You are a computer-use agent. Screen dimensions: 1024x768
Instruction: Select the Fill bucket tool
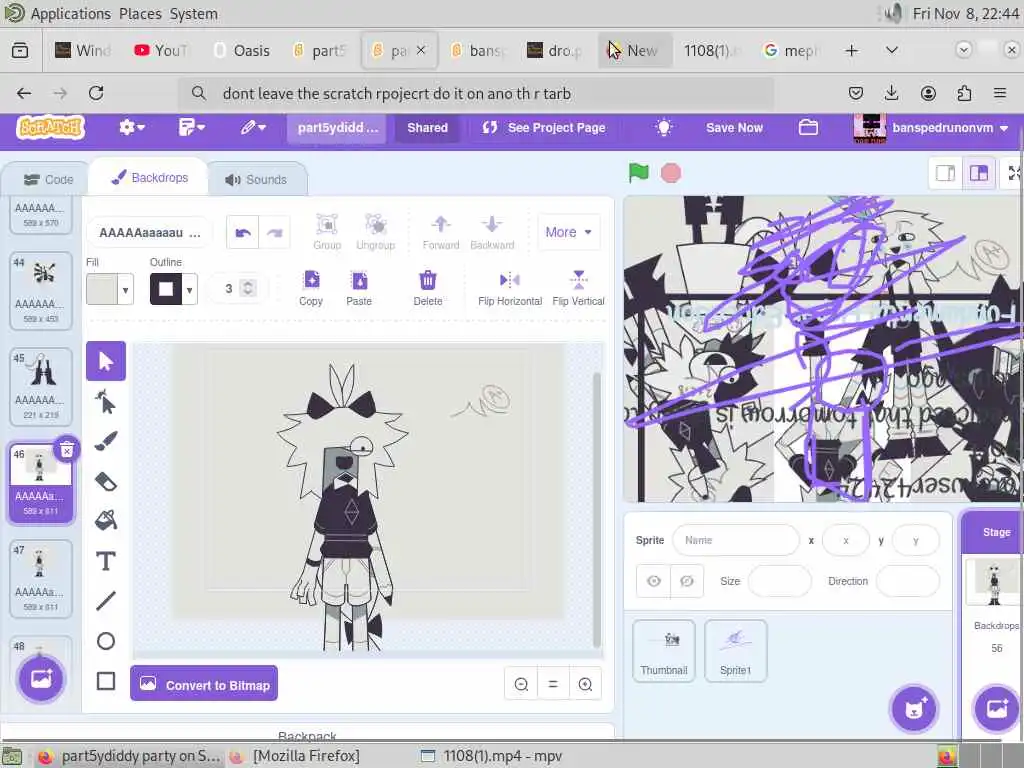(x=106, y=520)
